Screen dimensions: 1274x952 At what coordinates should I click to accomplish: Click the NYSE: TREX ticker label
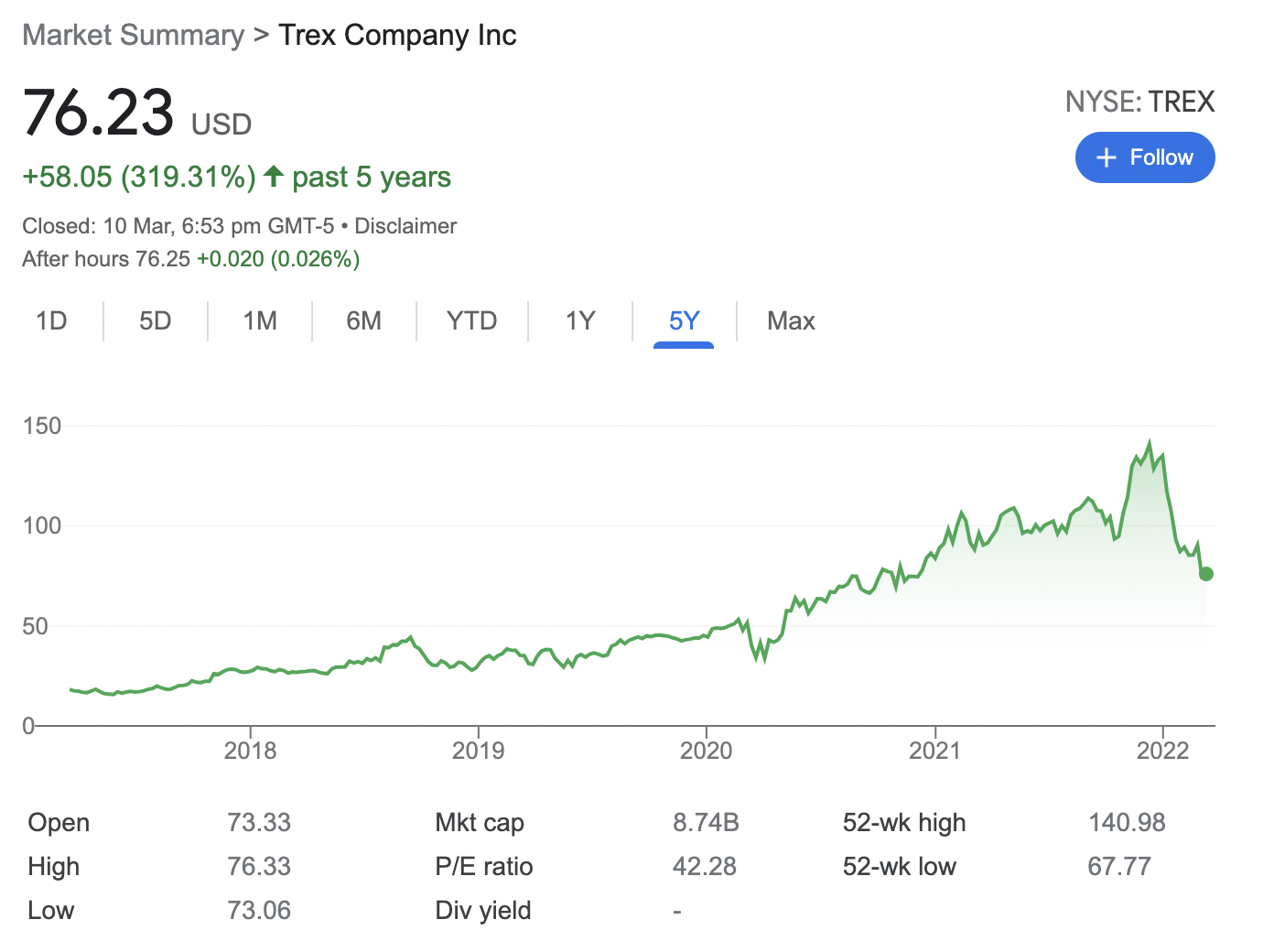pyautogui.click(x=1140, y=102)
